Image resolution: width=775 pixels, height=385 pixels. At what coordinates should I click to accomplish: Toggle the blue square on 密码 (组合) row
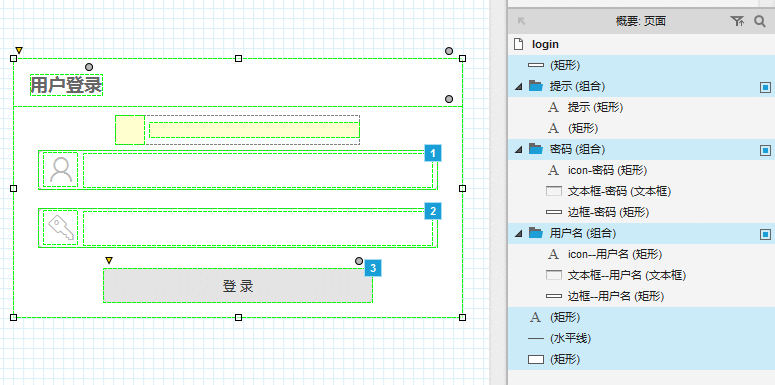pyautogui.click(x=765, y=150)
